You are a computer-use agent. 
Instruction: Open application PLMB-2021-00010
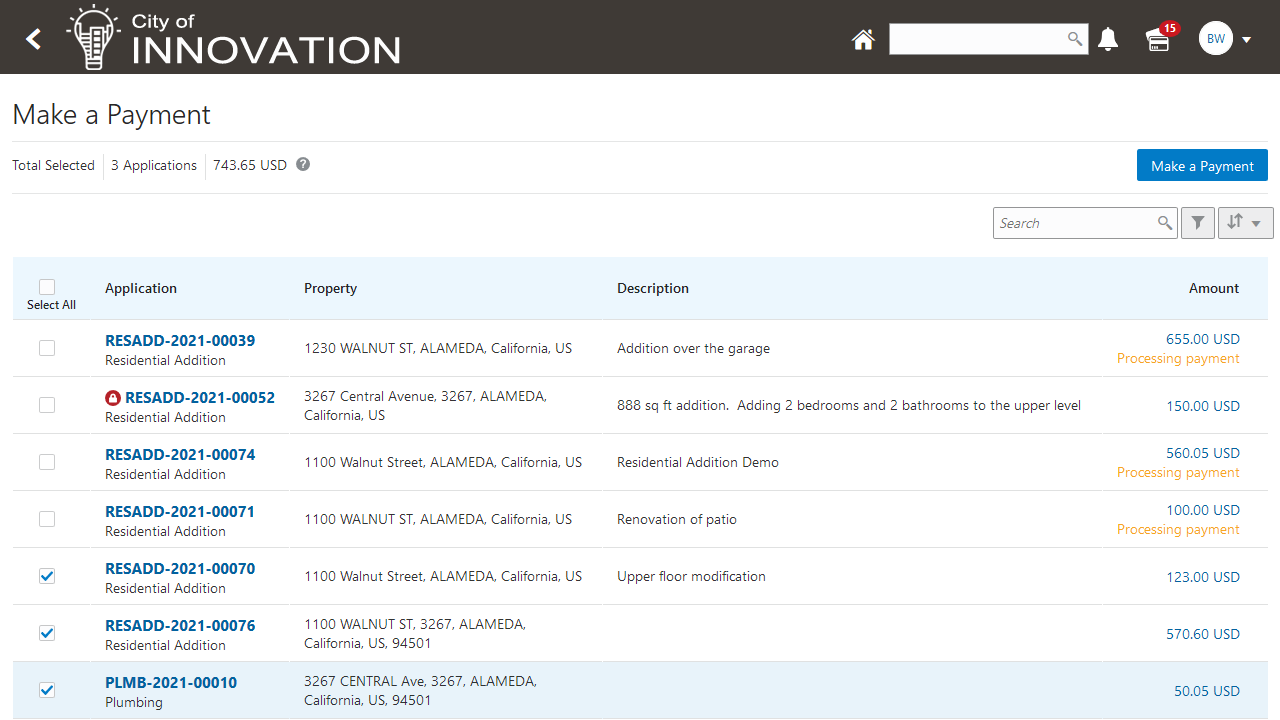(170, 682)
